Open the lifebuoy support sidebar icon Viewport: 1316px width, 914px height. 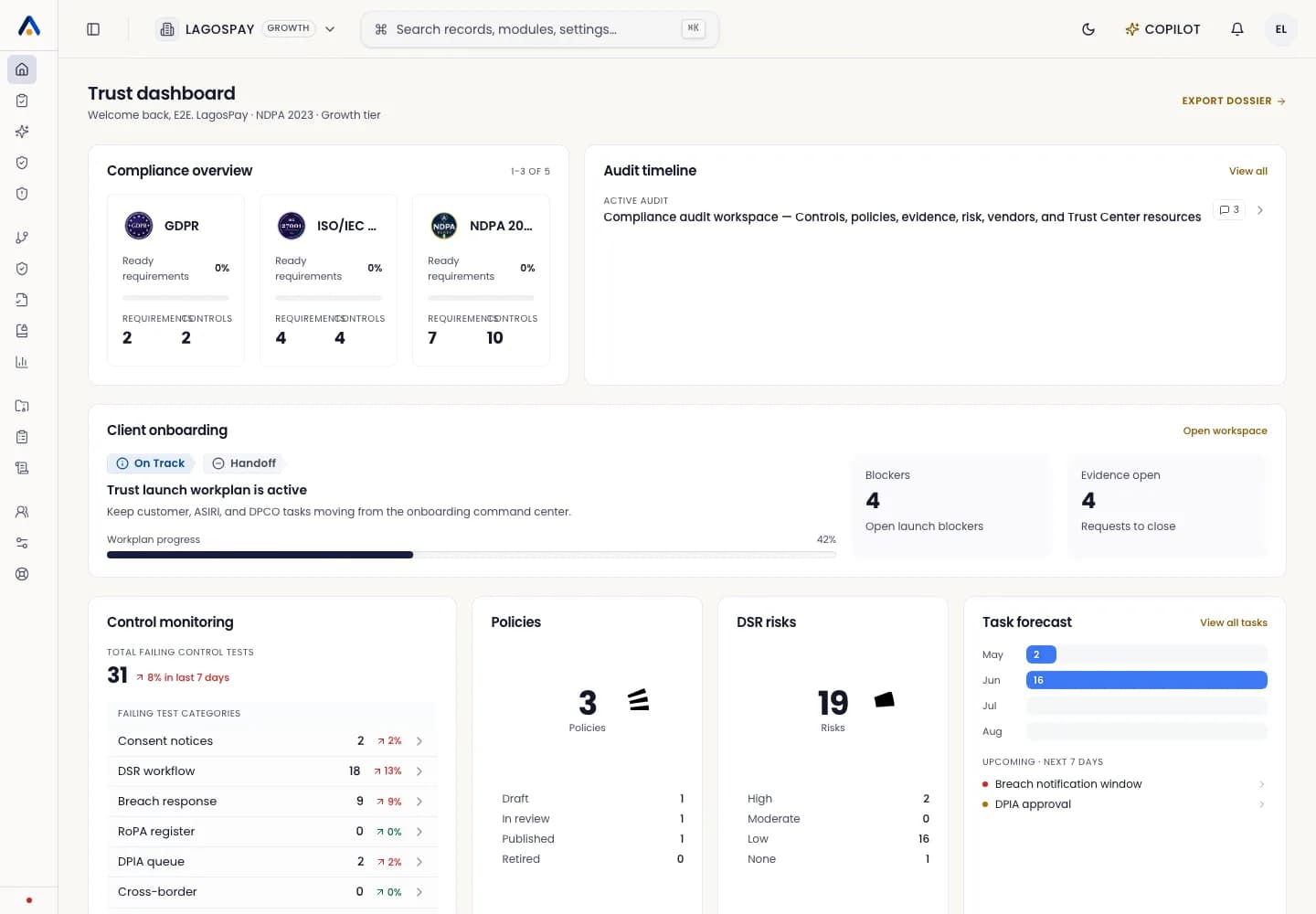click(x=22, y=574)
